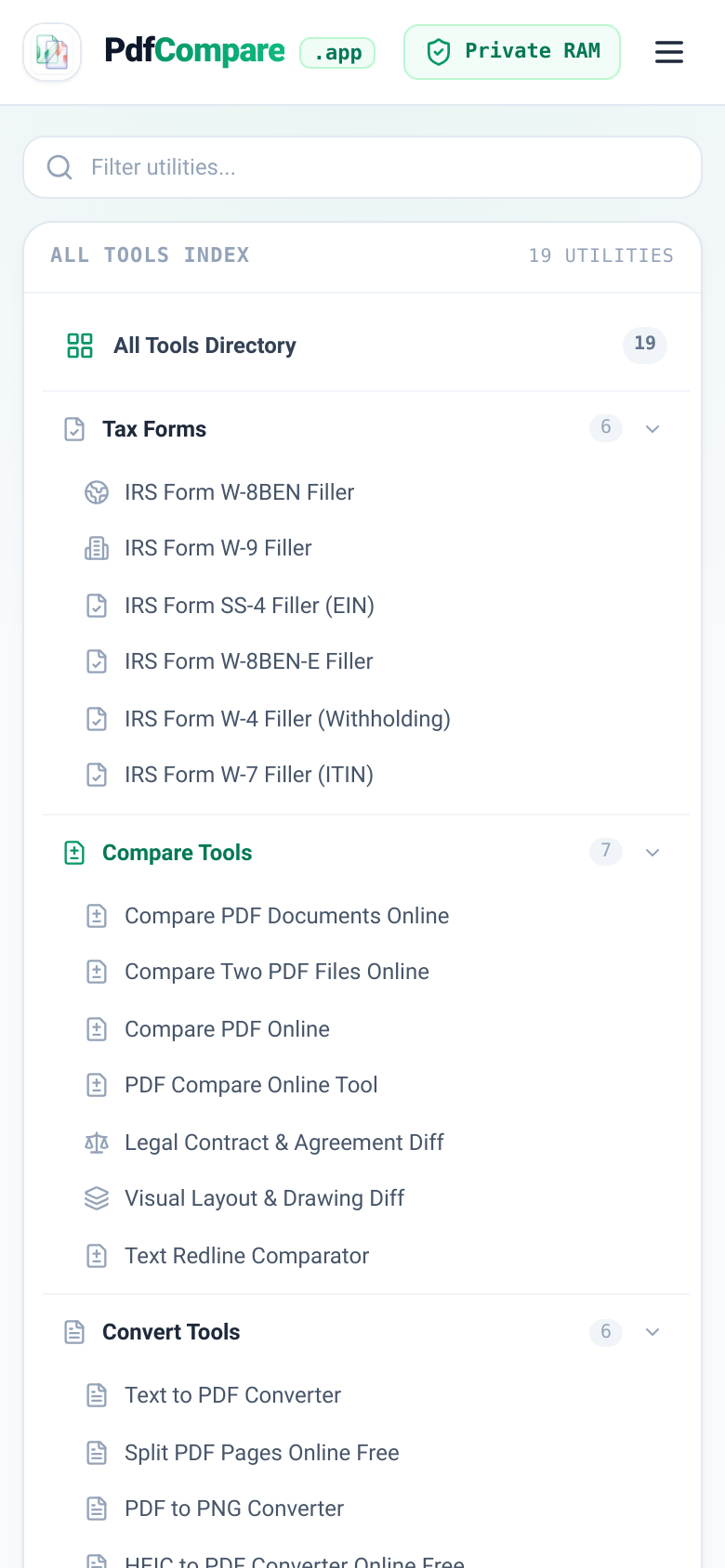
Task: Open Compare Two PDF Files Online
Action: [x=277, y=972]
